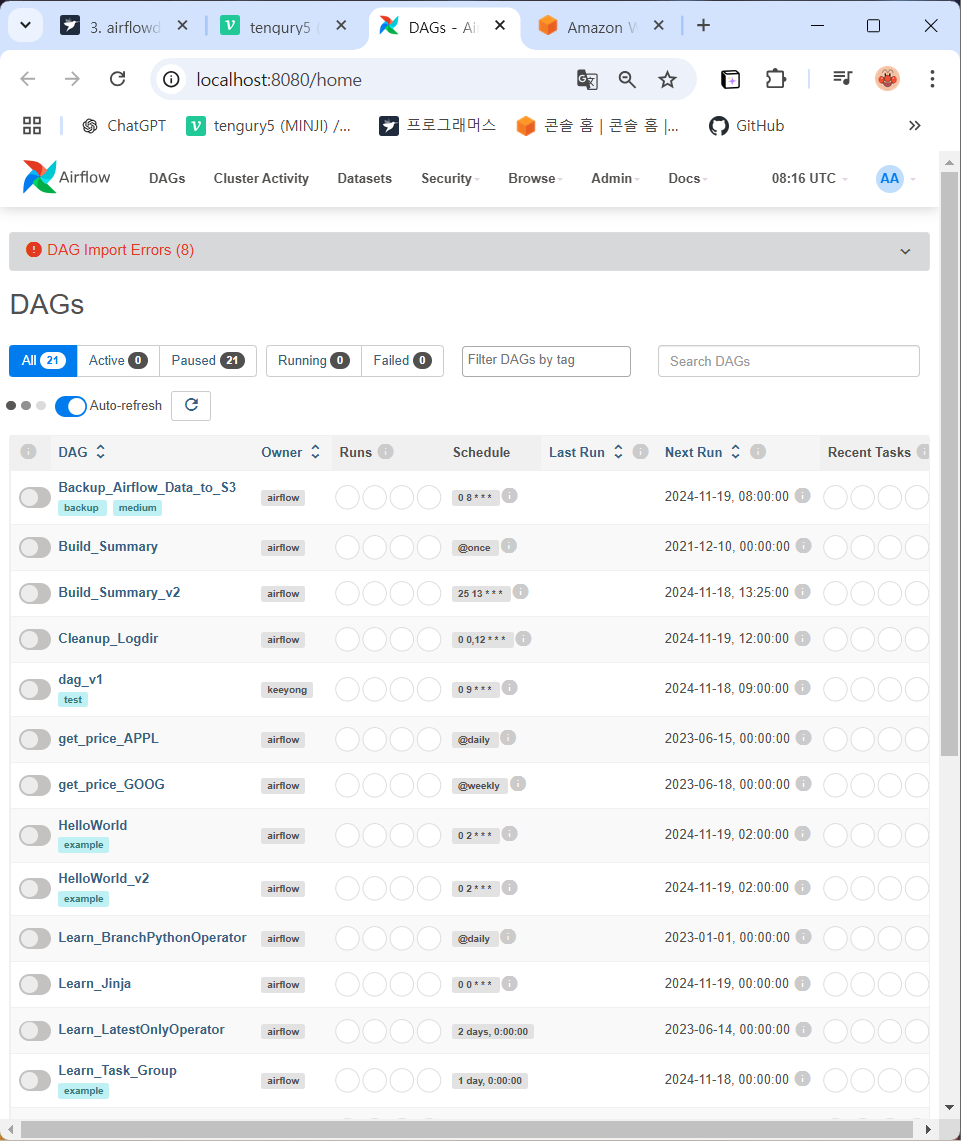The height and width of the screenshot is (1141, 961).
Task: Click the Airflow pinwheel logo
Action: point(36,177)
